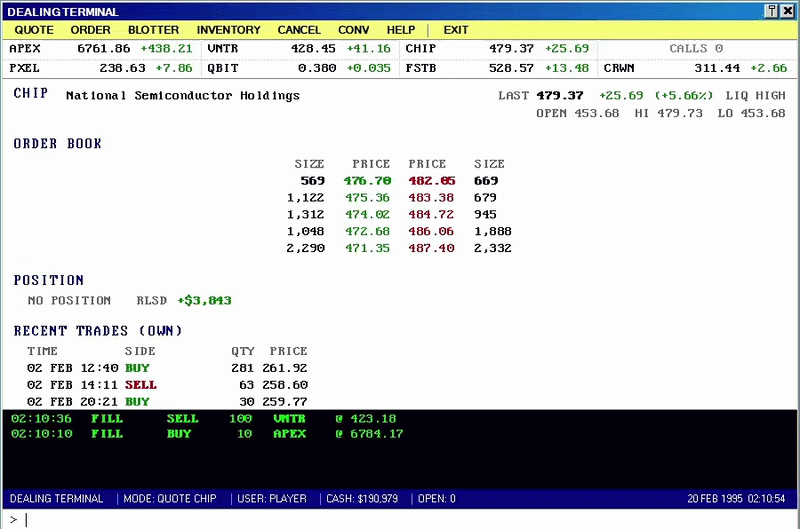800x529 pixels.
Task: Select the APEX ticker quote
Action: tap(101, 48)
